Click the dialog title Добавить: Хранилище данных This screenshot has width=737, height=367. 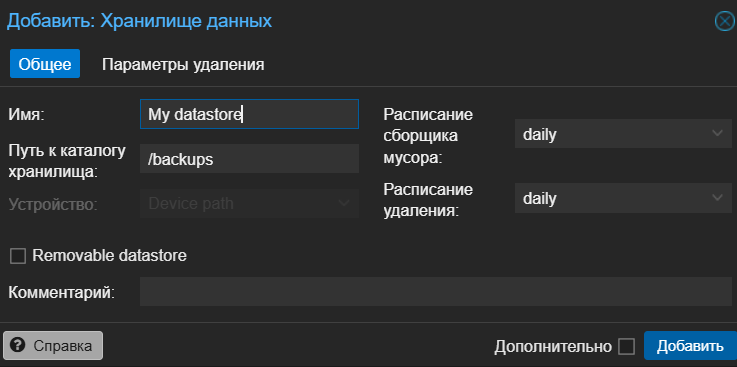[139, 21]
